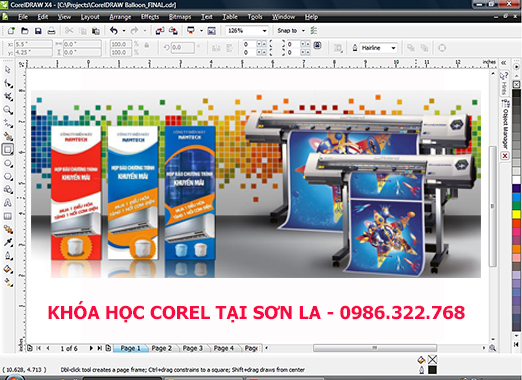This screenshot has width=522, height=380.
Task: Switch to Page 2 tab
Action: click(162, 348)
